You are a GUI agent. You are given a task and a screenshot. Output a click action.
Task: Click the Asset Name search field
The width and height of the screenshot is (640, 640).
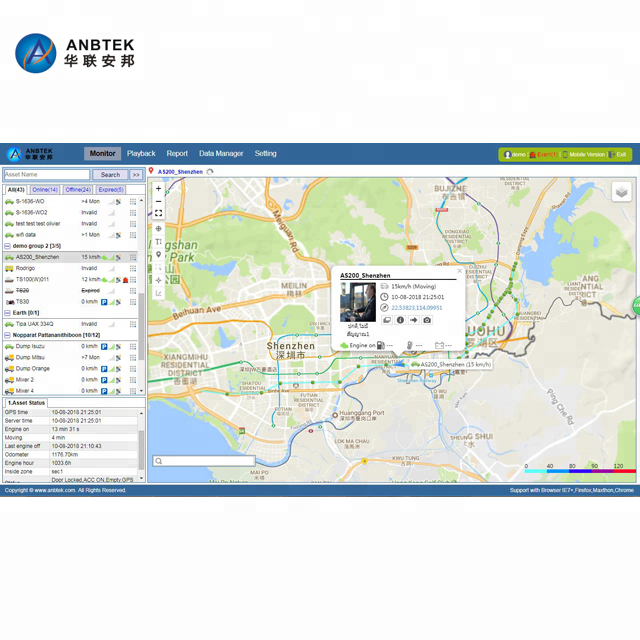point(47,175)
